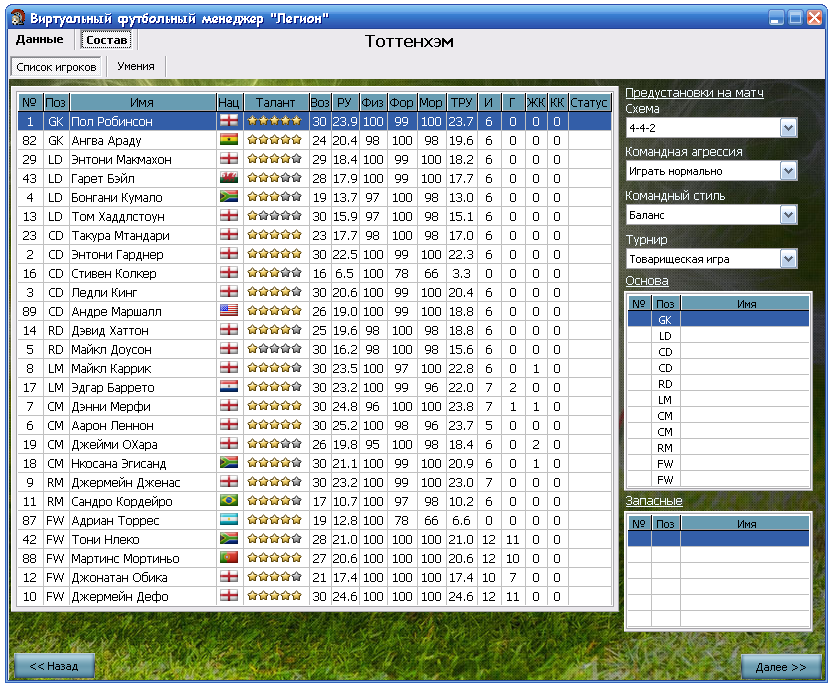Click the app icon in the title bar
This screenshot has width=838, height=687.
pos(18,18)
